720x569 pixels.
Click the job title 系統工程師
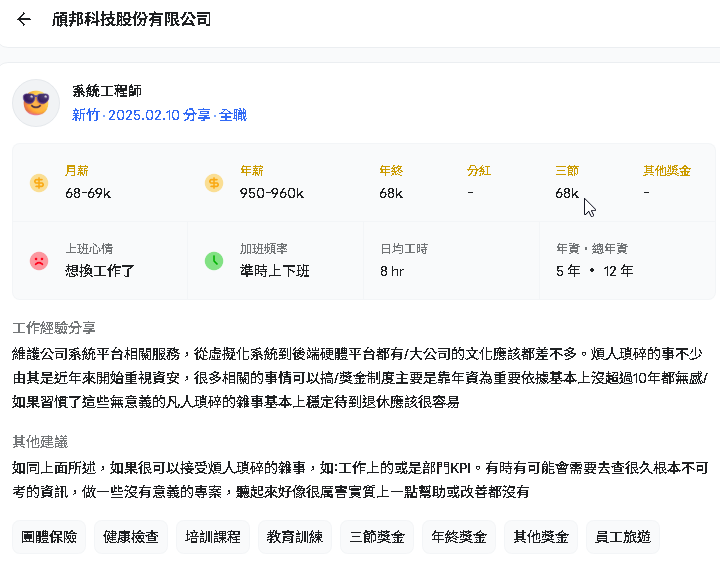point(107,91)
